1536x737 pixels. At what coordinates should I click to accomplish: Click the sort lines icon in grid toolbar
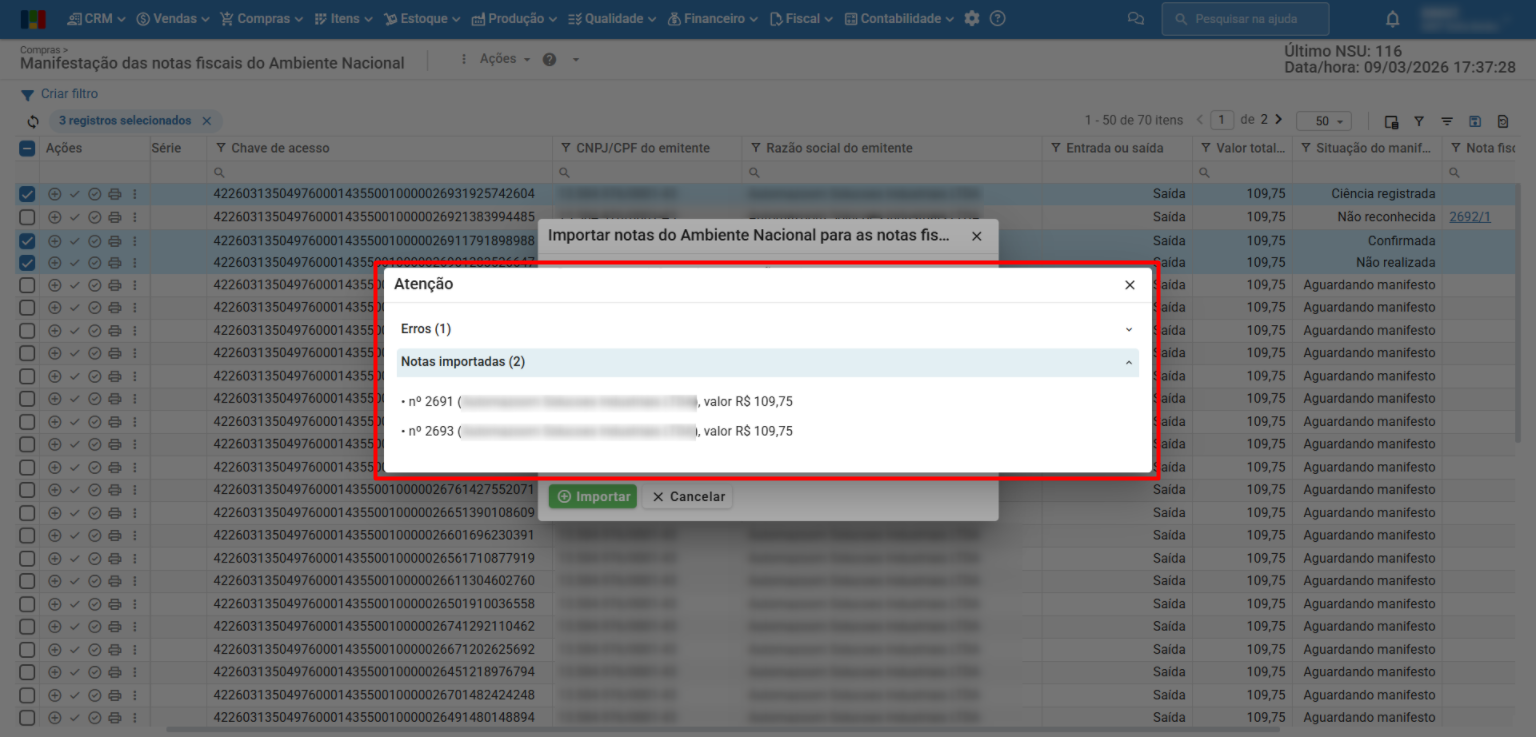point(1447,121)
